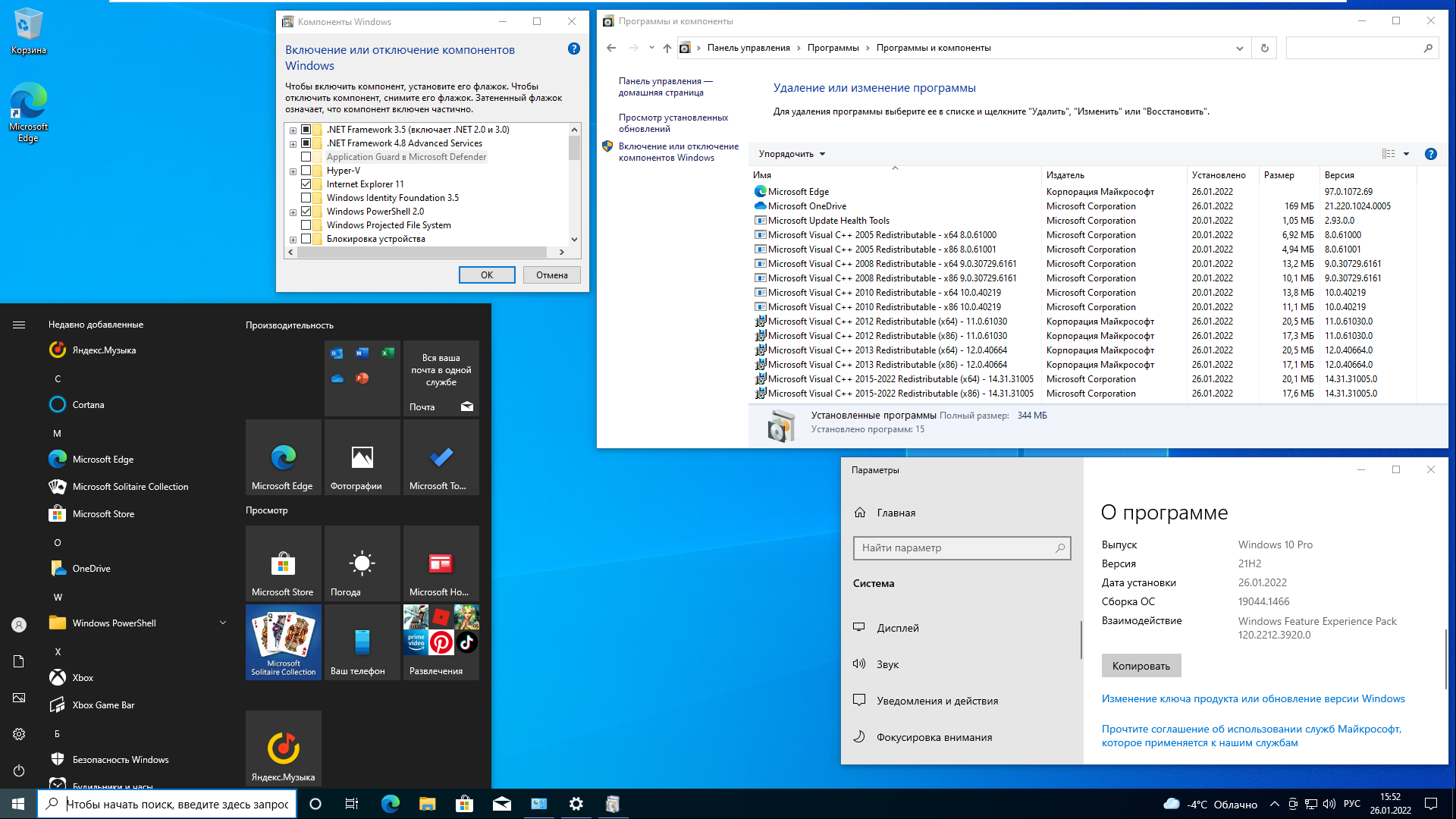This screenshot has width=1456, height=819.
Task: Select Звук in settings sidebar
Action: pyautogui.click(x=887, y=664)
